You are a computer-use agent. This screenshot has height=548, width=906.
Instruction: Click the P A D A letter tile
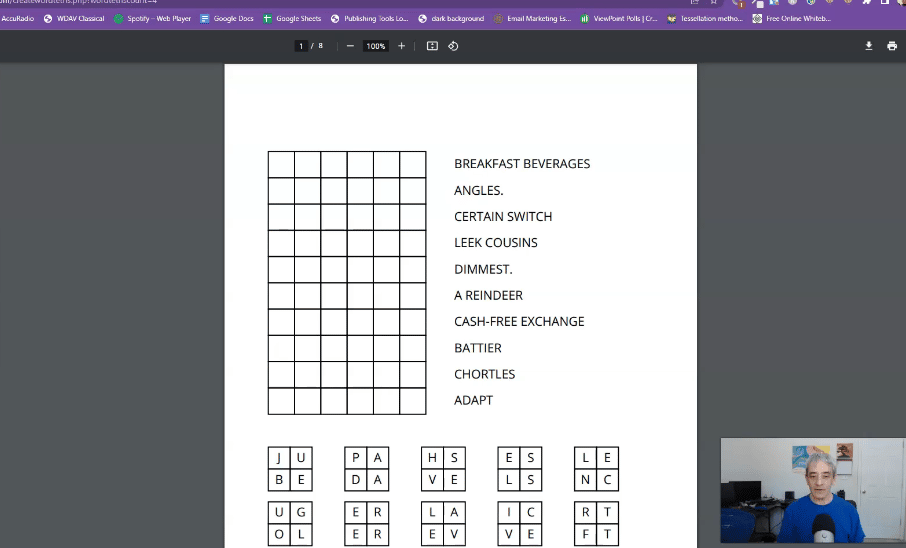[366, 469]
